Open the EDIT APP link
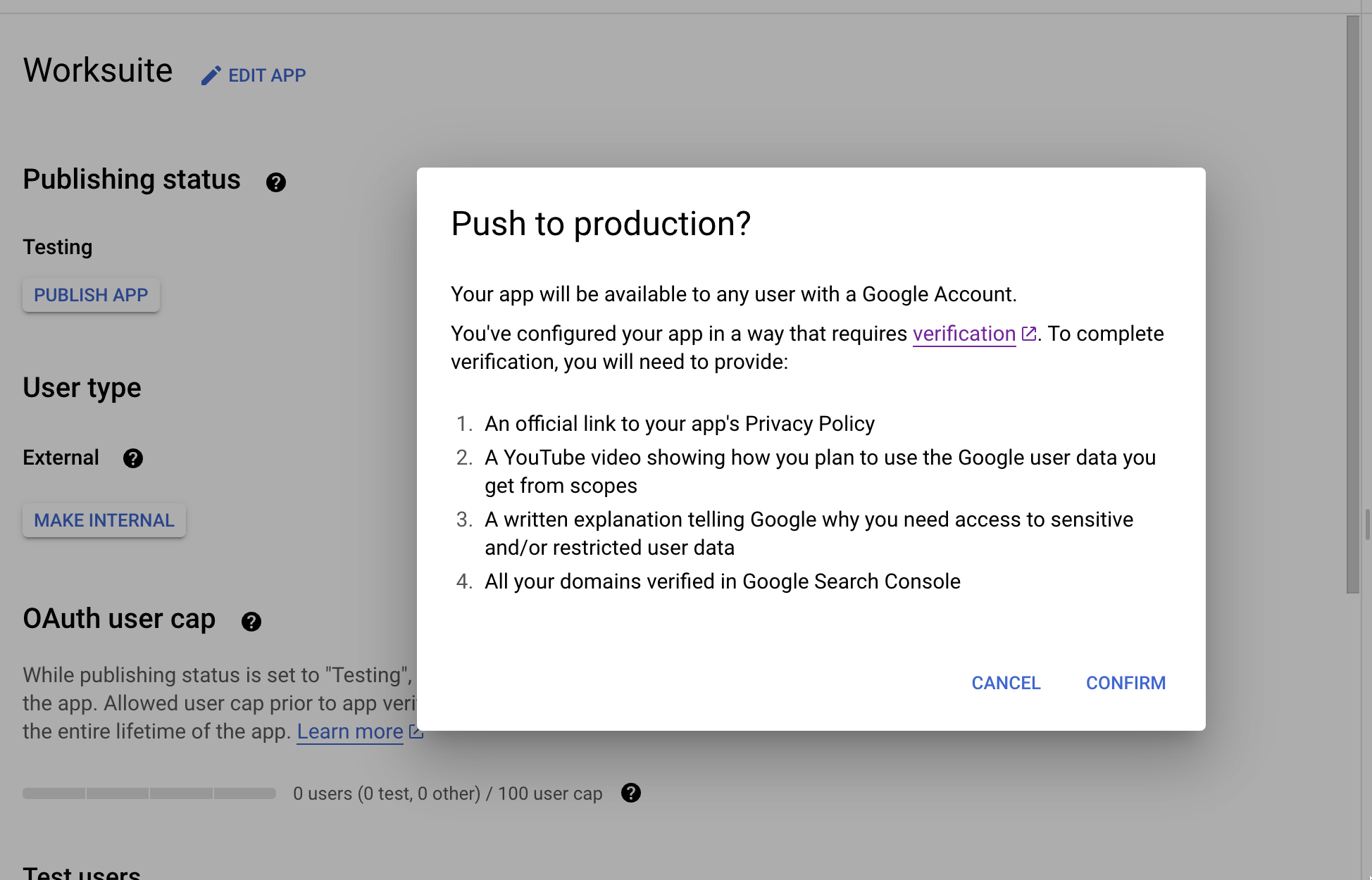 point(267,75)
